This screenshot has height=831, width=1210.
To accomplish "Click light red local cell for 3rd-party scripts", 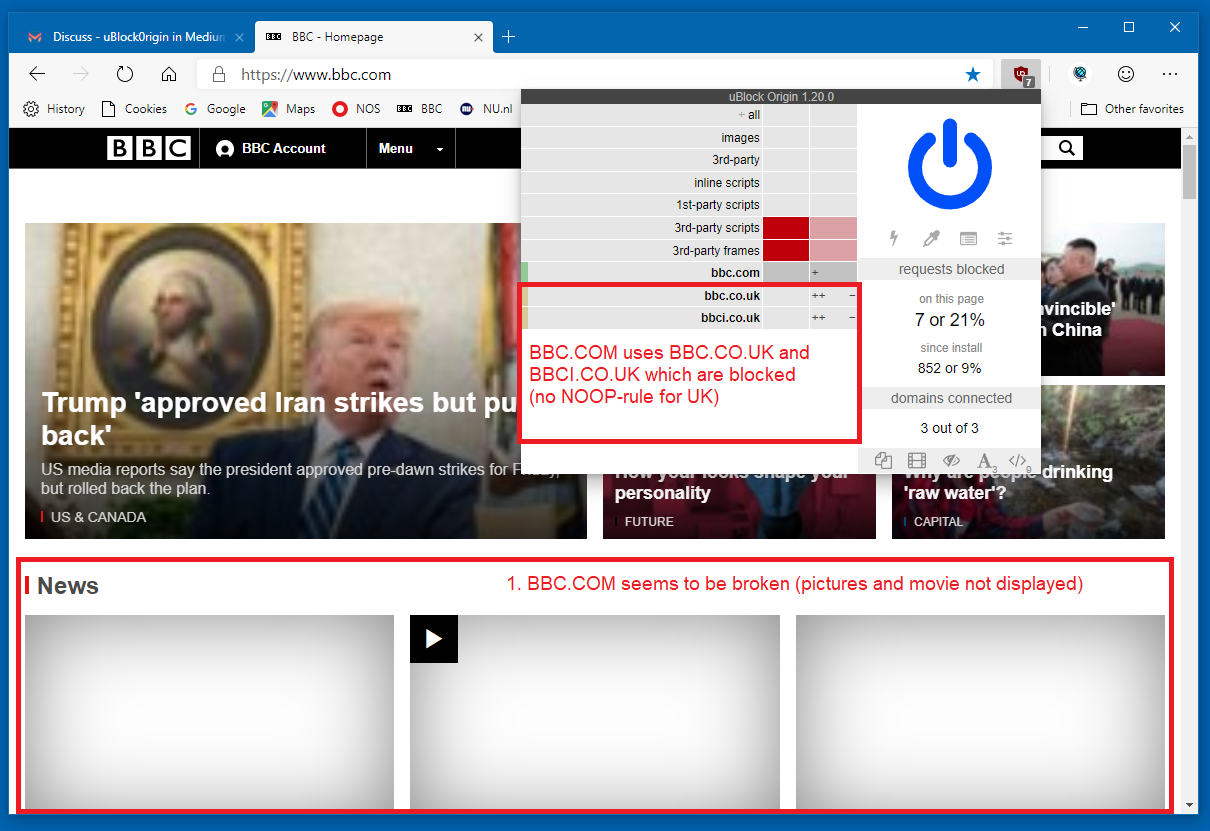I will 833,228.
